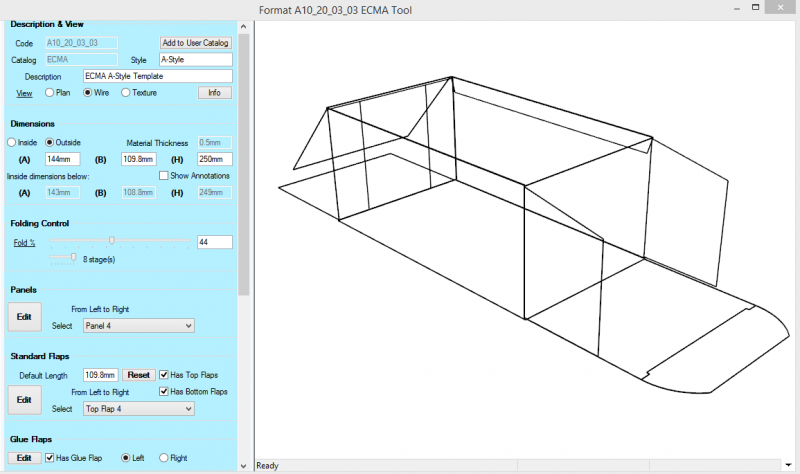Maximize the ECMA Tool window
Viewport: 800px width, 474px height.
[756, 8]
